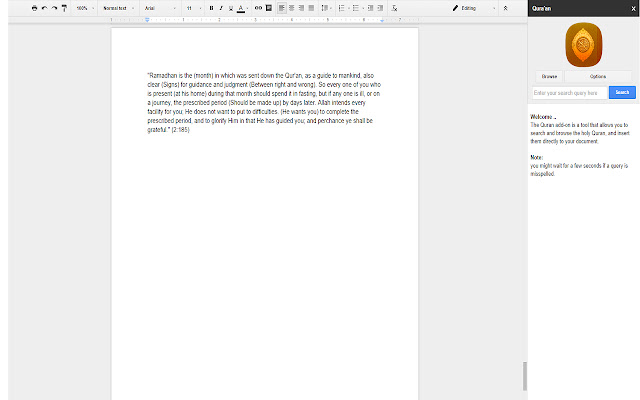Image resolution: width=640 pixels, height=400 pixels.
Task: Open the 100% zoom dropdown
Action: 85,8
